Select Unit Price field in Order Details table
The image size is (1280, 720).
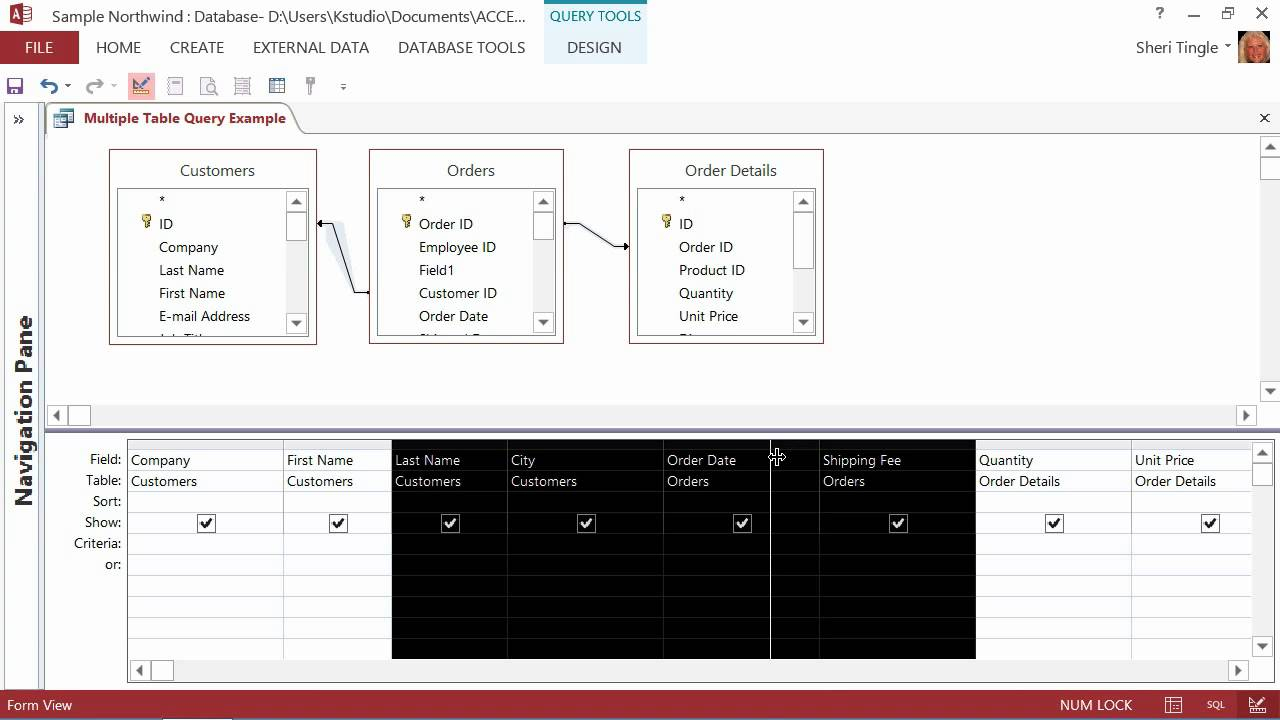[708, 316]
